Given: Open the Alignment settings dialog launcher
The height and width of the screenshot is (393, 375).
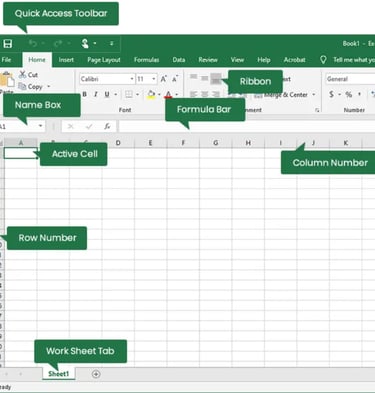Looking at the screenshot, I should point(317,110).
